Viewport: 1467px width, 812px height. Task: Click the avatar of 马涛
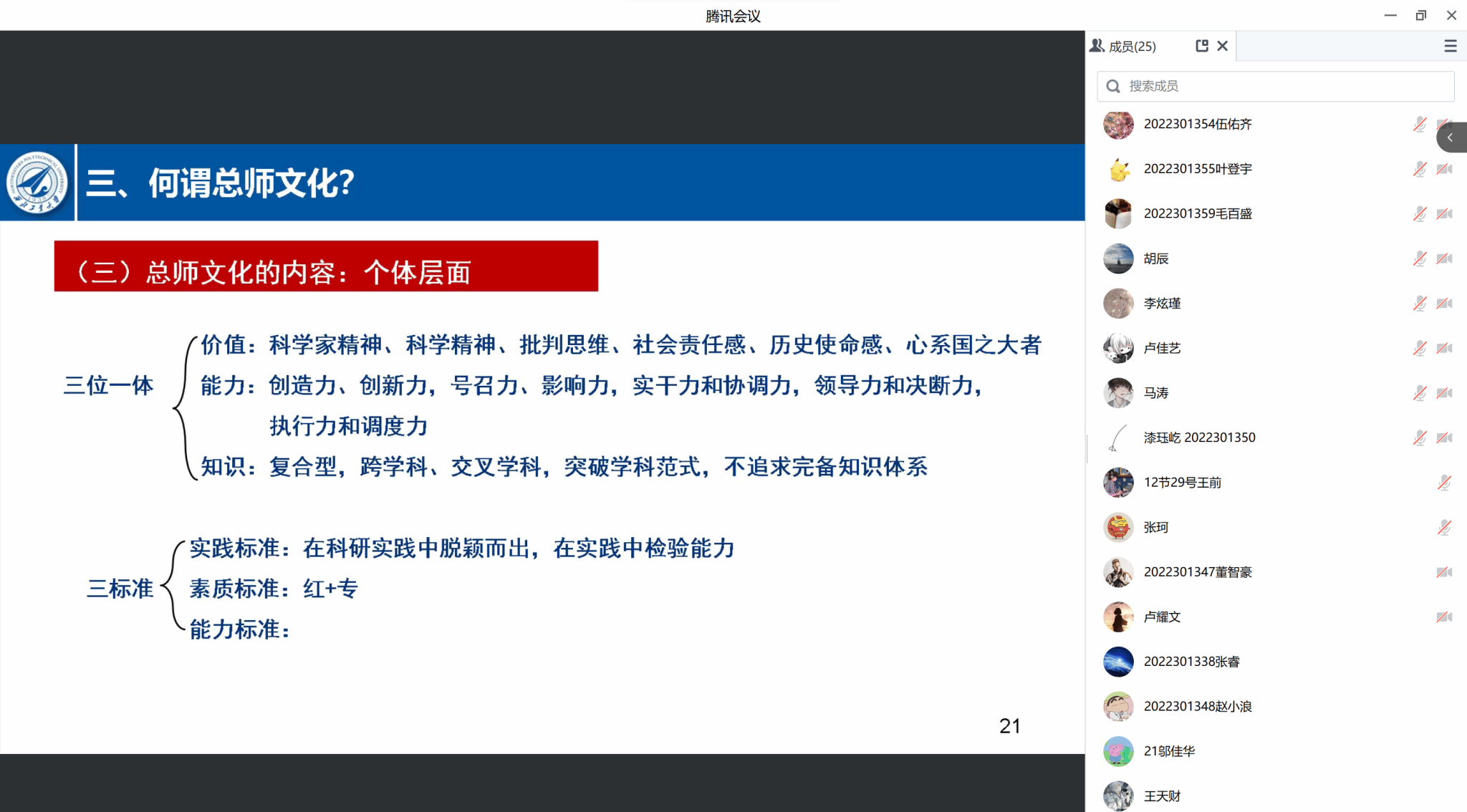pyautogui.click(x=1118, y=393)
